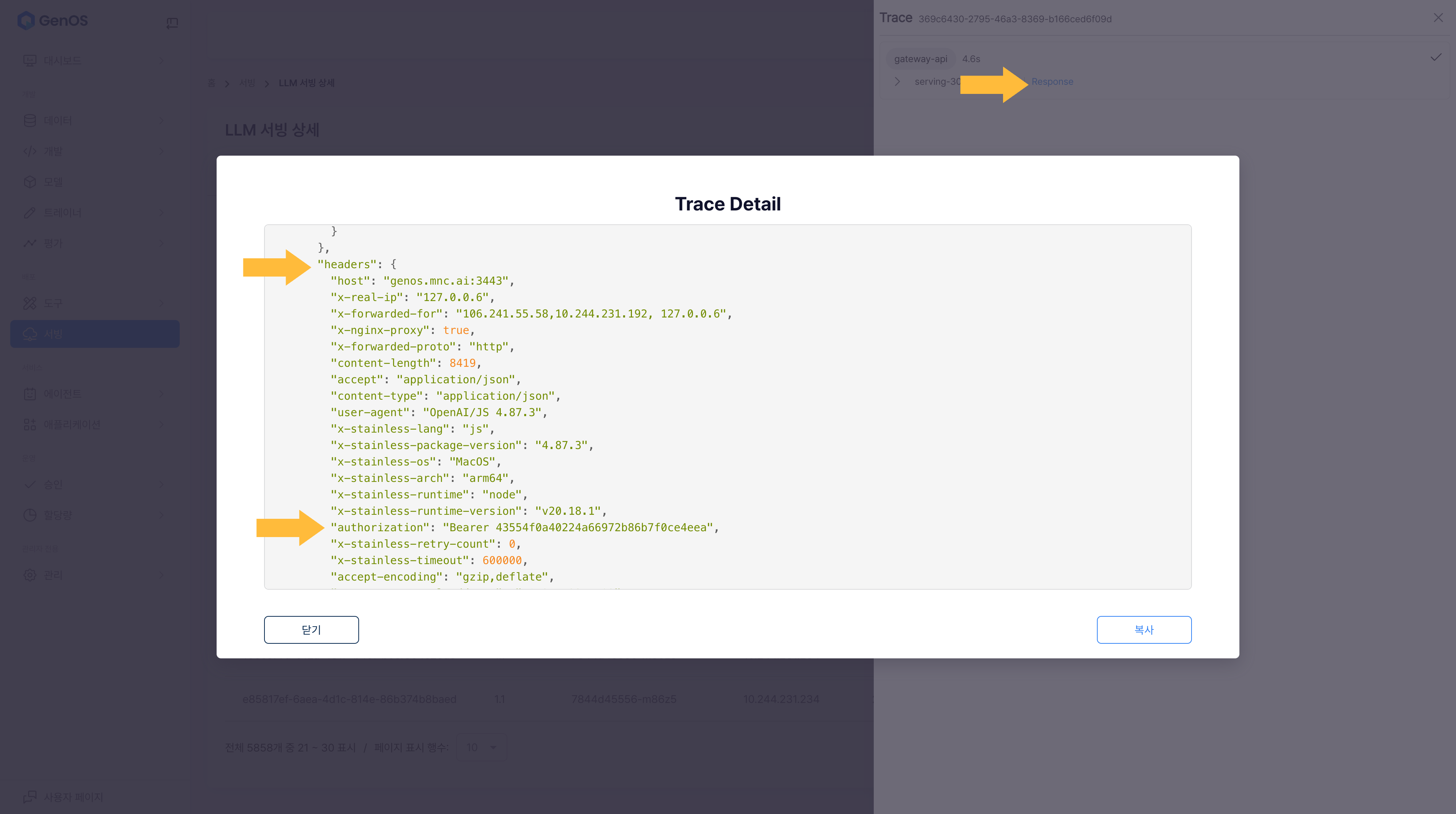Open the rows per page dropdown
1456x814 pixels.
click(x=481, y=747)
